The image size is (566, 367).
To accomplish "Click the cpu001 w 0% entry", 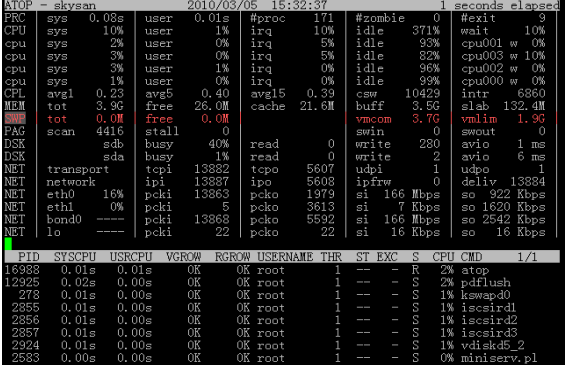I will pyautogui.click(x=503, y=43).
